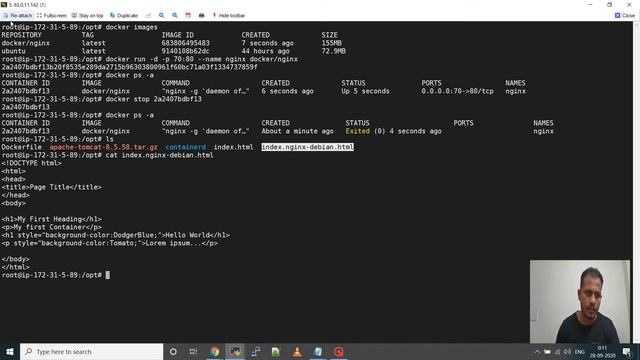Open the green document app on taskbar
This screenshot has height=360, width=640.
coord(276,351)
